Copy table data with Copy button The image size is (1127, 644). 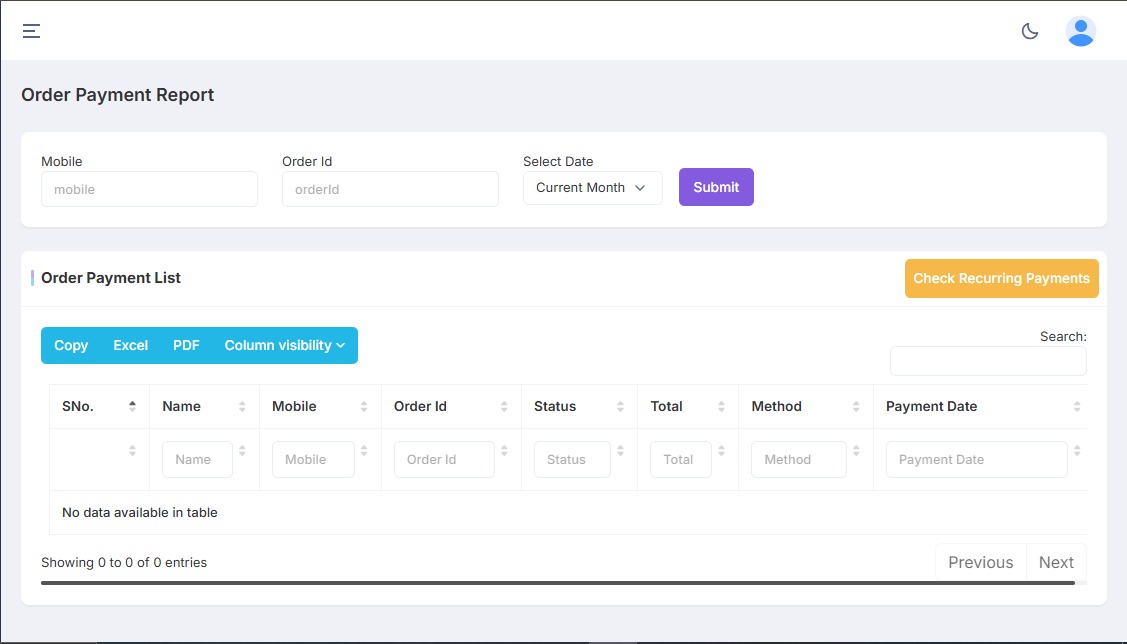pyautogui.click(x=71, y=345)
